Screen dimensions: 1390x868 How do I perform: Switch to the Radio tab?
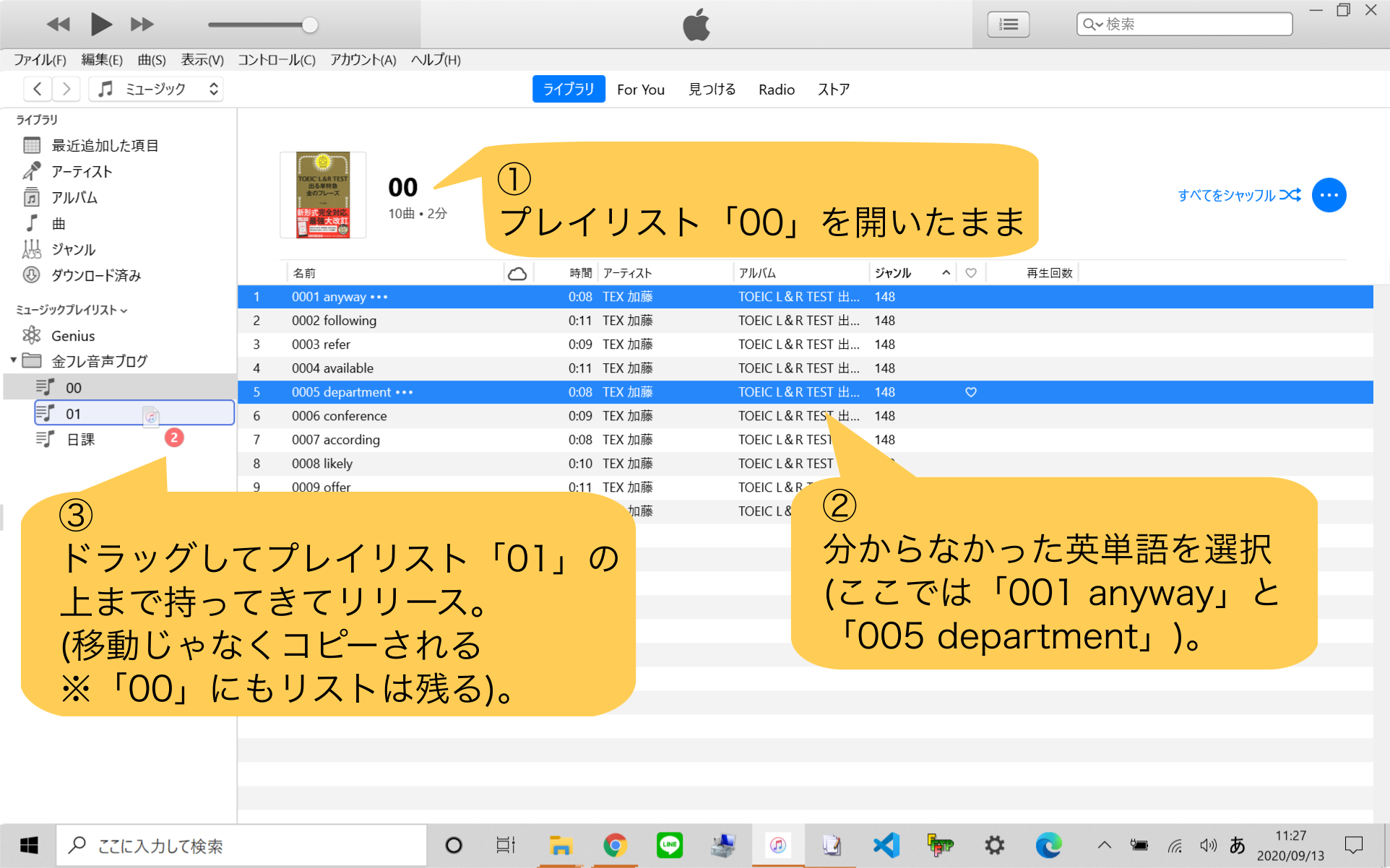click(777, 90)
